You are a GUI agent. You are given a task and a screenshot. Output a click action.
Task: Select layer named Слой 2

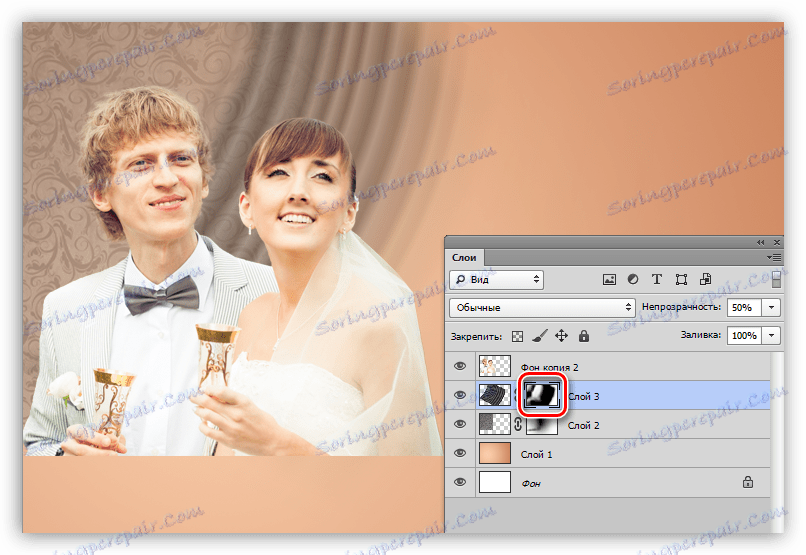[x=583, y=426]
